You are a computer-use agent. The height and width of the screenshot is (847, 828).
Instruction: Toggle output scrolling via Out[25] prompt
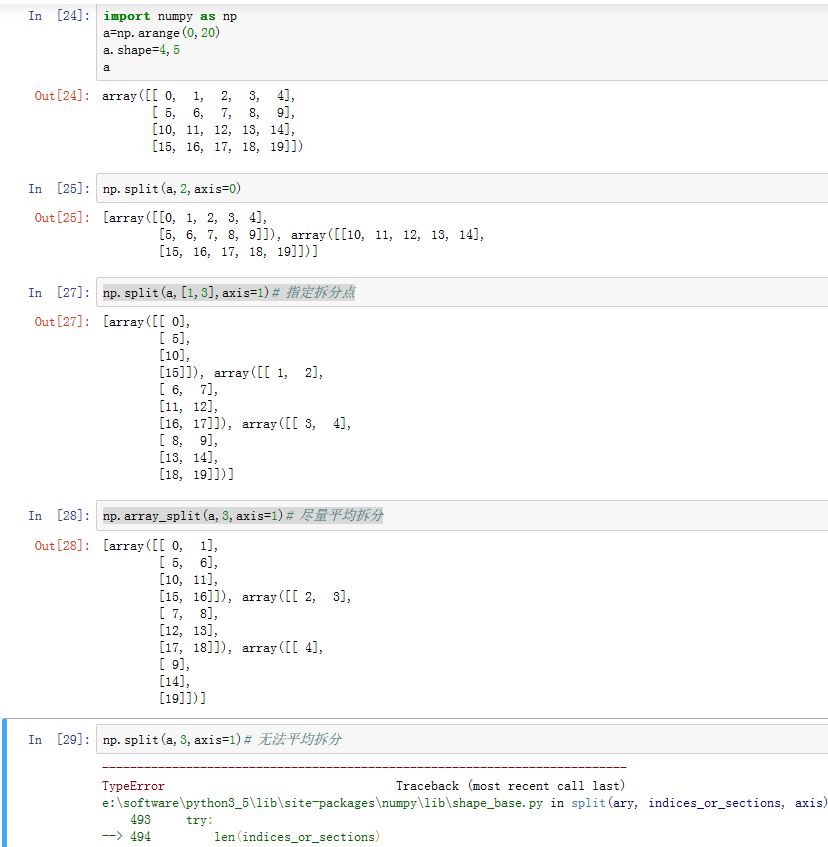click(60, 218)
